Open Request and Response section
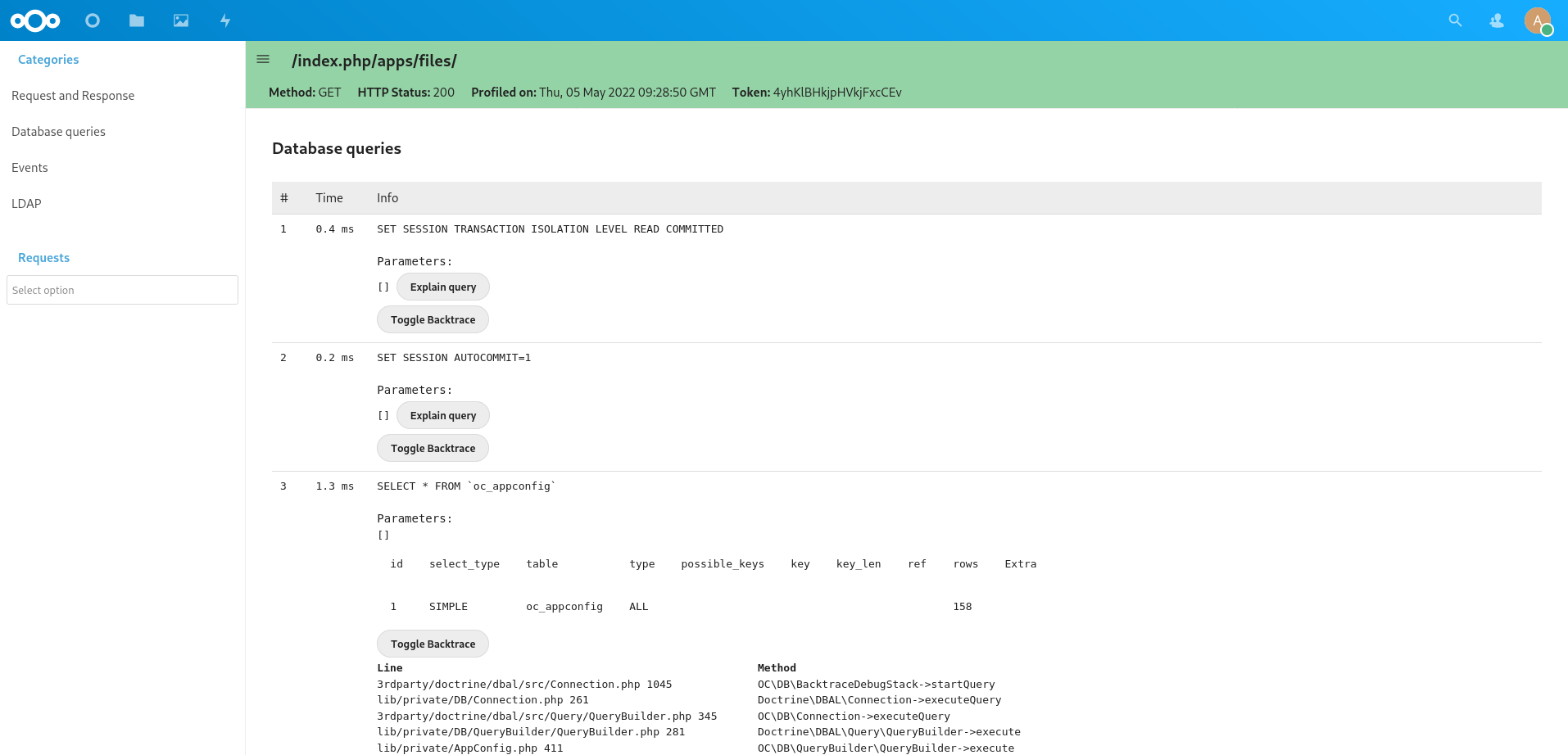The image size is (1568, 755). click(x=73, y=96)
